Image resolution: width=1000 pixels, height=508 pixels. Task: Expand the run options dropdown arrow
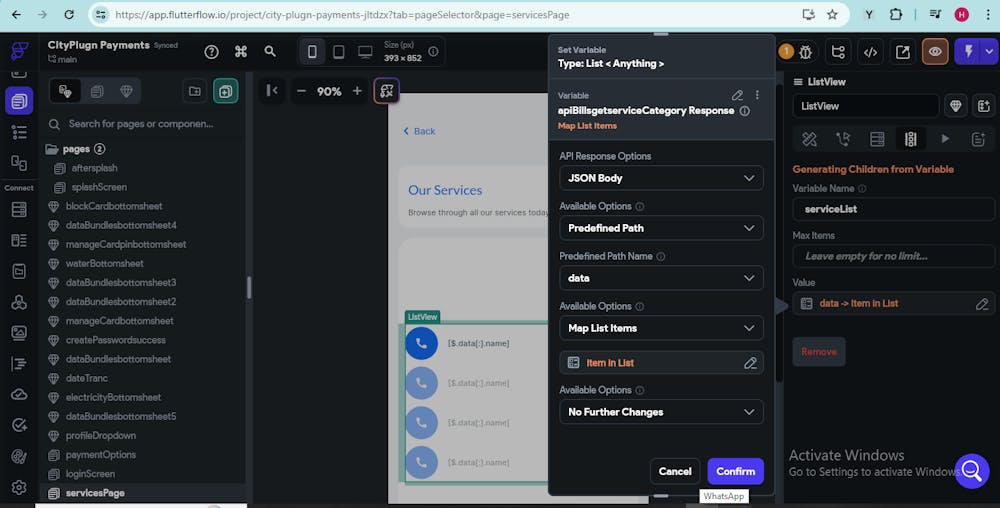pyautogui.click(x=989, y=52)
